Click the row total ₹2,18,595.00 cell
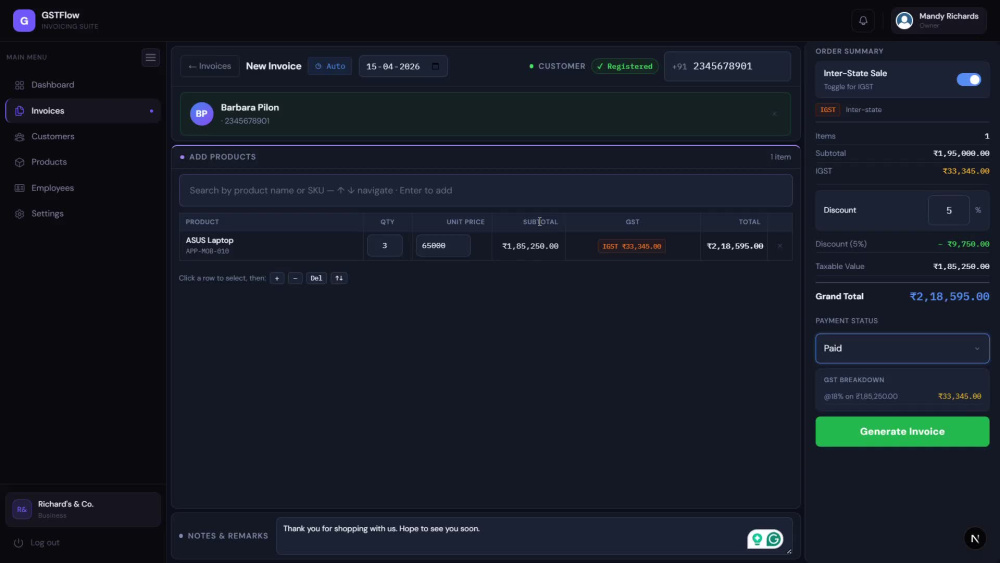This screenshot has width=1000, height=563. point(735,246)
